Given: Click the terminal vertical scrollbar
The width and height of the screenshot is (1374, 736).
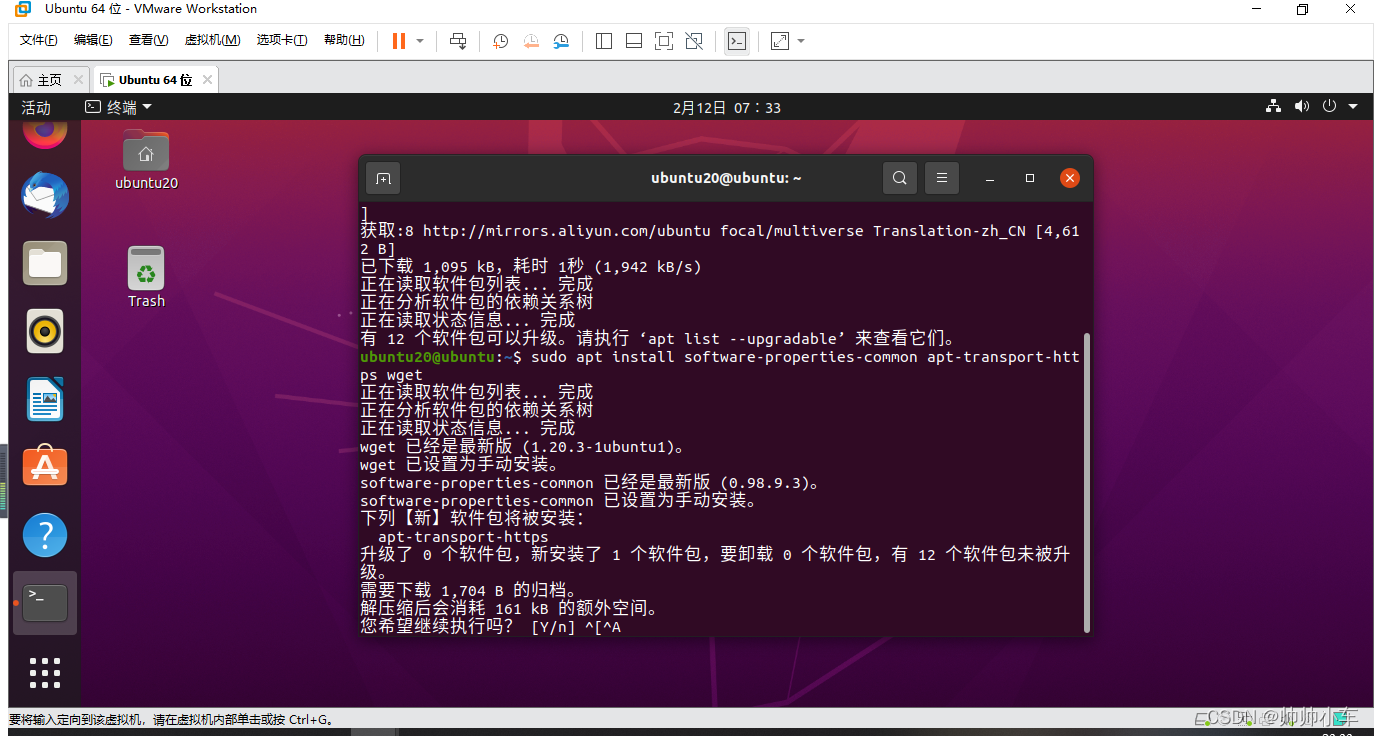Looking at the screenshot, I should tap(1087, 483).
